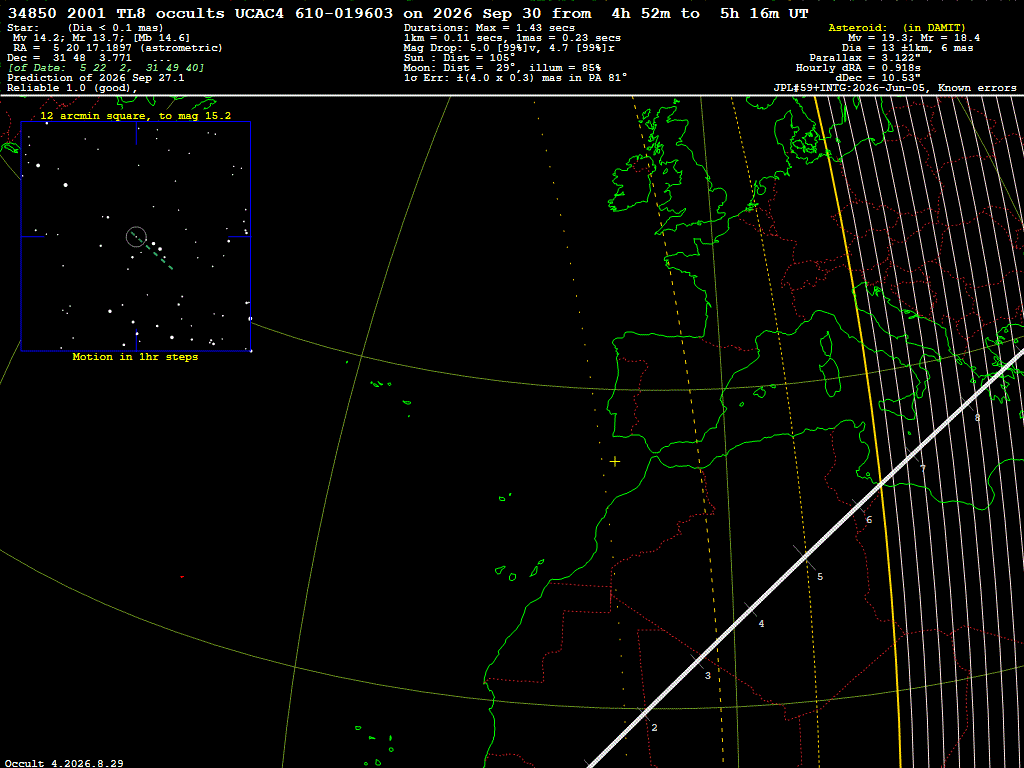Click the Occult 4.2026.8.29 version label
Screen dimensions: 1024x768
coord(64,763)
